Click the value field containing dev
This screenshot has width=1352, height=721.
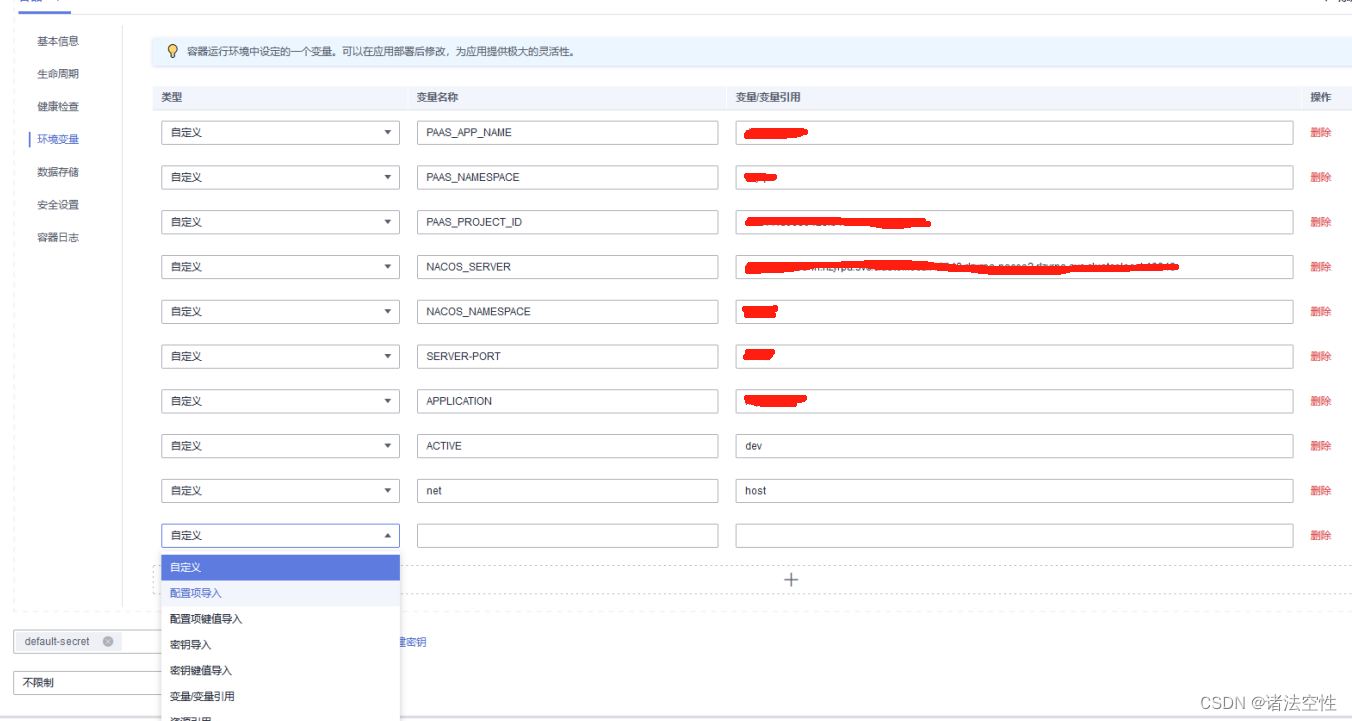(x=1014, y=446)
